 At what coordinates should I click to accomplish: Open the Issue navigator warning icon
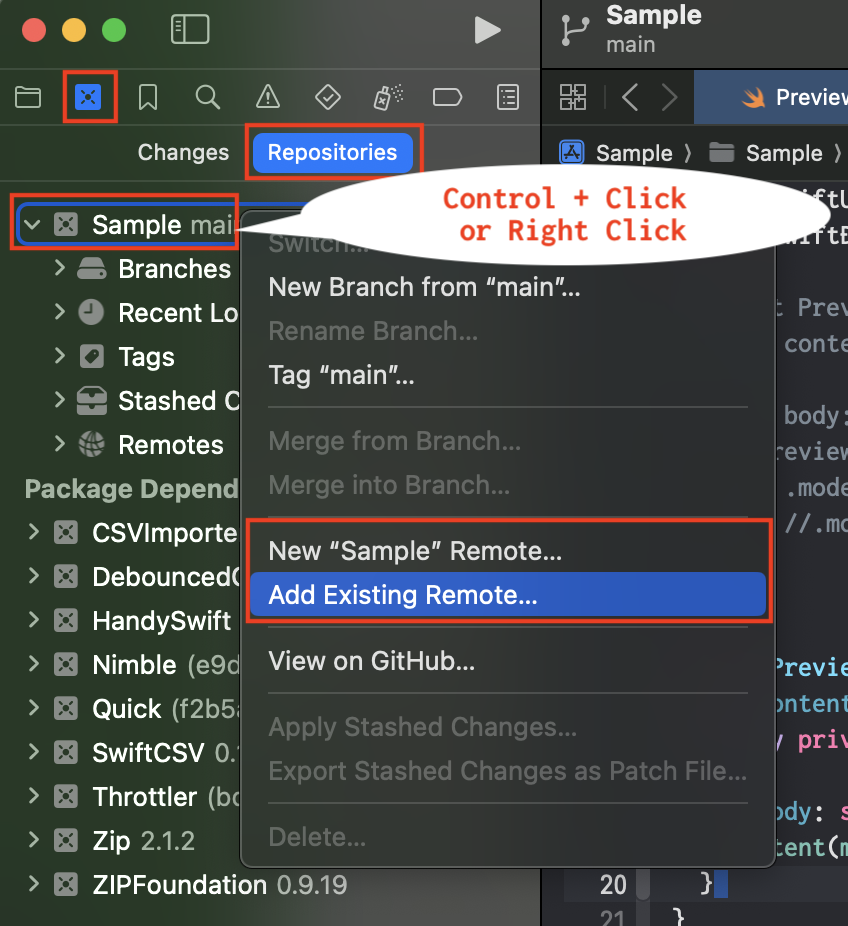[x=268, y=97]
